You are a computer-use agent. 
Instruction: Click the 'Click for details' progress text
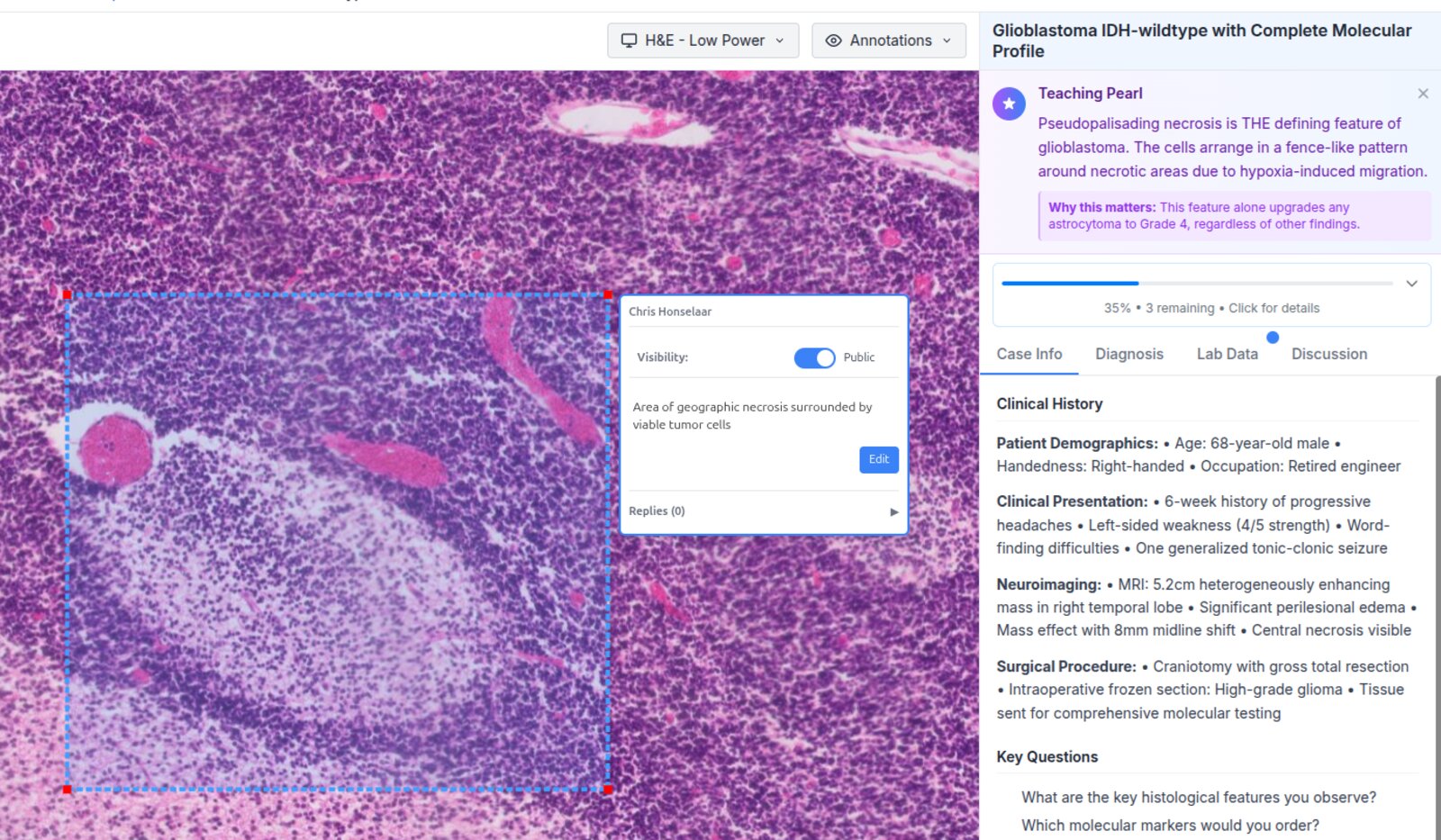(x=1273, y=308)
